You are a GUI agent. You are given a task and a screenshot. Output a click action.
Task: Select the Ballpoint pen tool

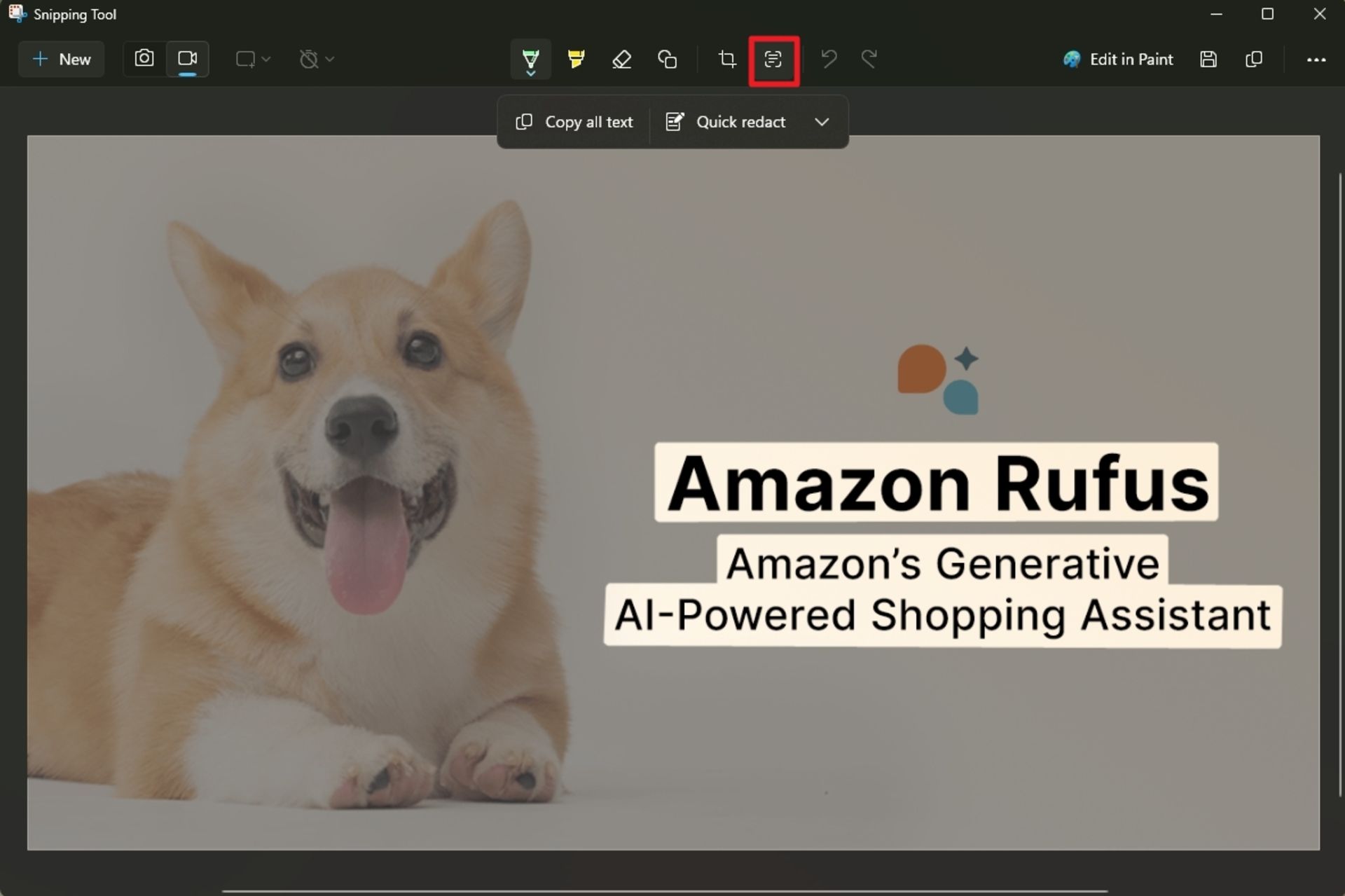pyautogui.click(x=530, y=60)
